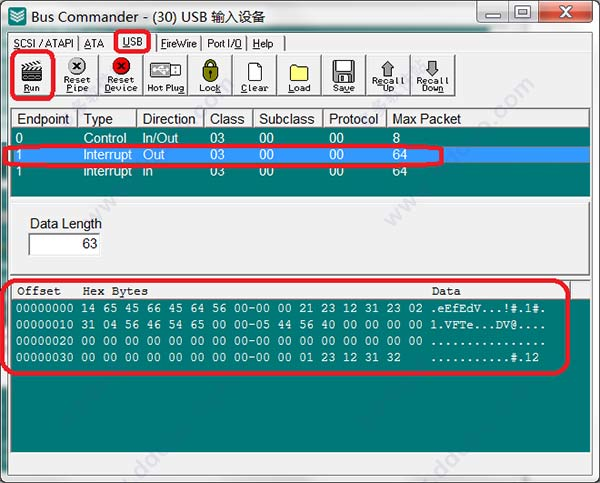The height and width of the screenshot is (483, 600).
Task: Open the Port I/O tab
Action: [x=225, y=44]
